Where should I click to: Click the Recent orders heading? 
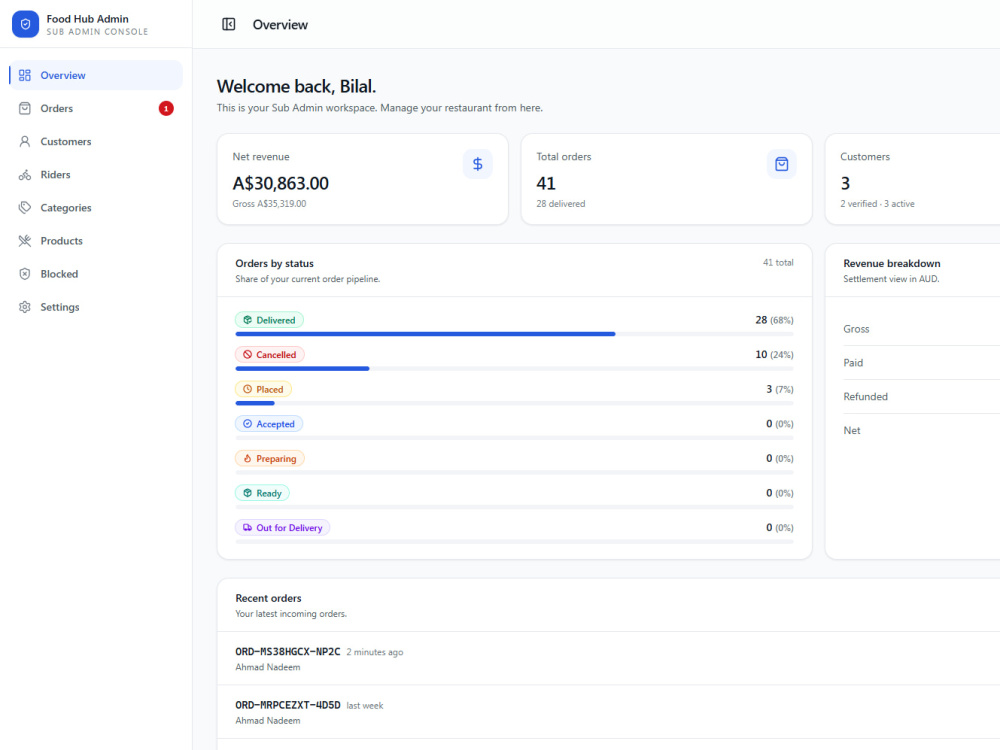coord(268,598)
